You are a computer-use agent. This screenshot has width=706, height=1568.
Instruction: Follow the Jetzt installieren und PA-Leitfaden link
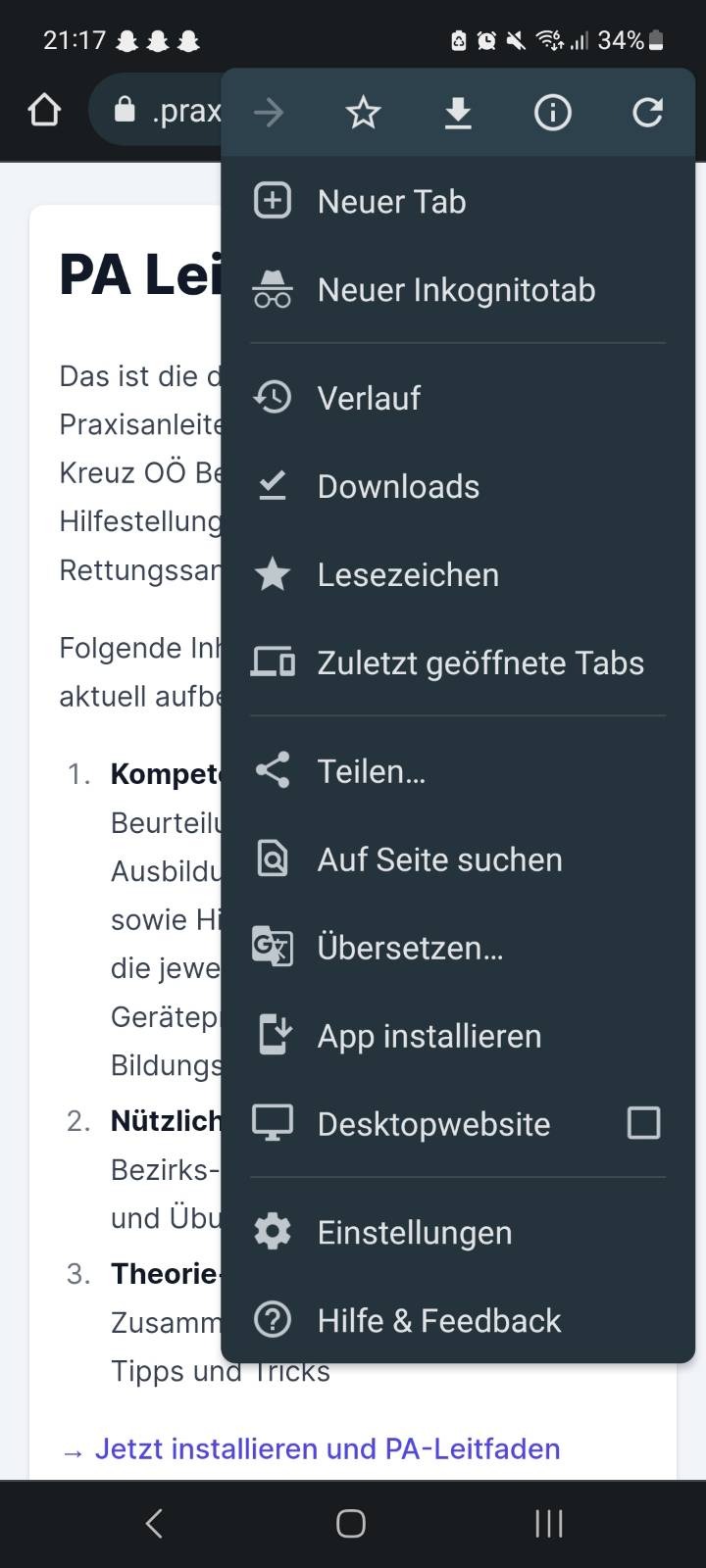pyautogui.click(x=327, y=1448)
